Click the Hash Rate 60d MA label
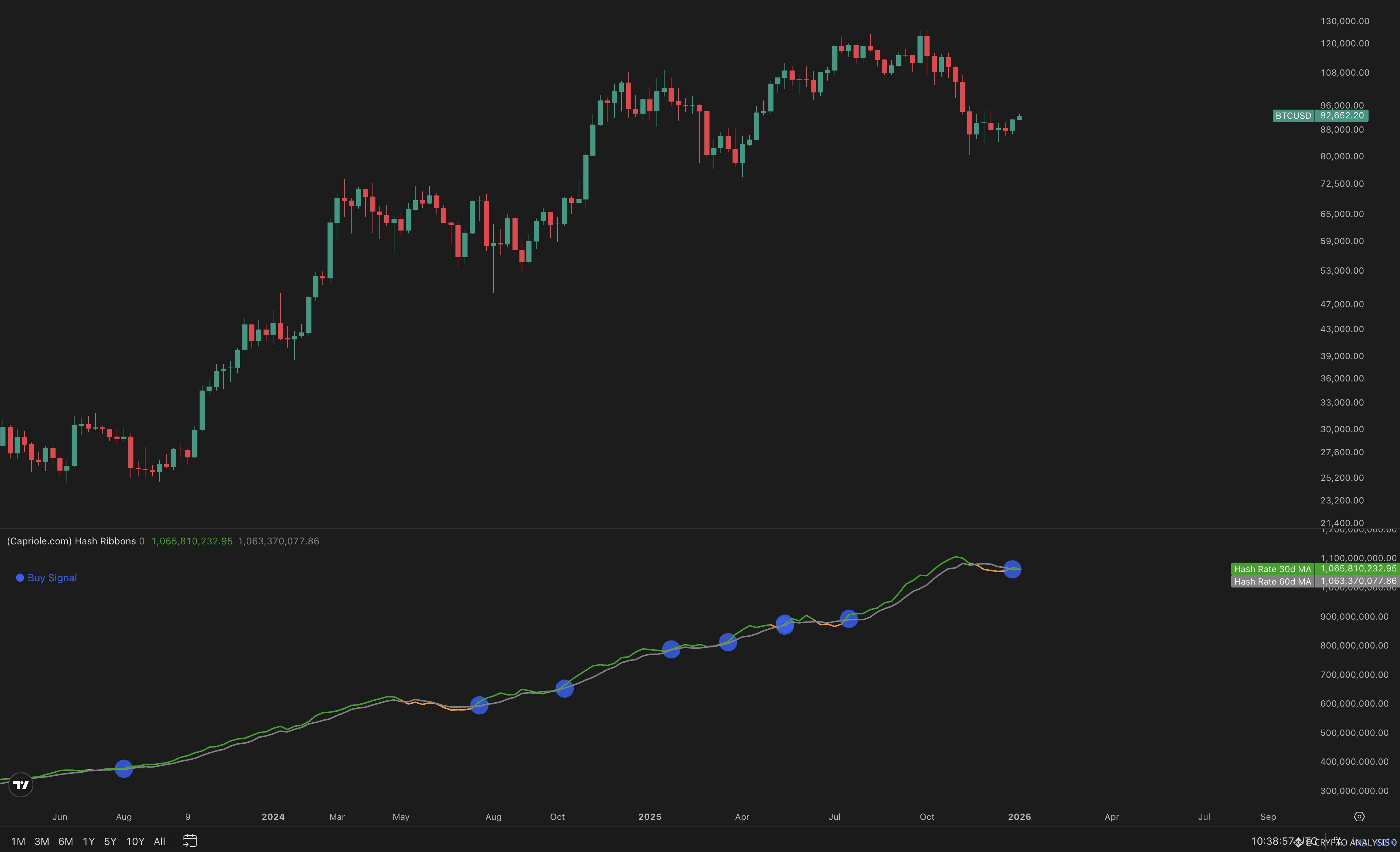Viewport: 1400px width, 852px height. [1272, 581]
